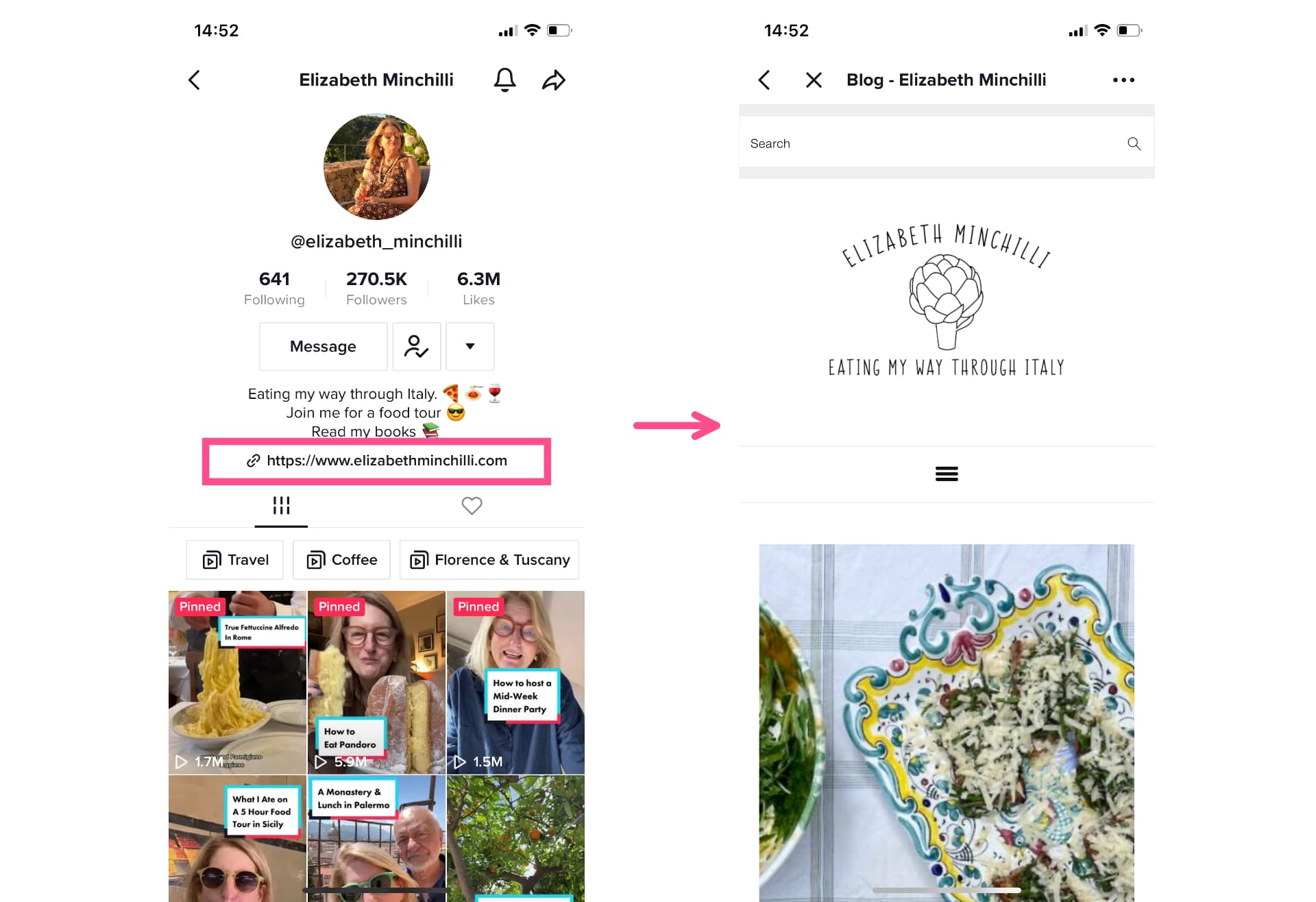
Task: Select the Coffee playlist tab
Action: (341, 559)
